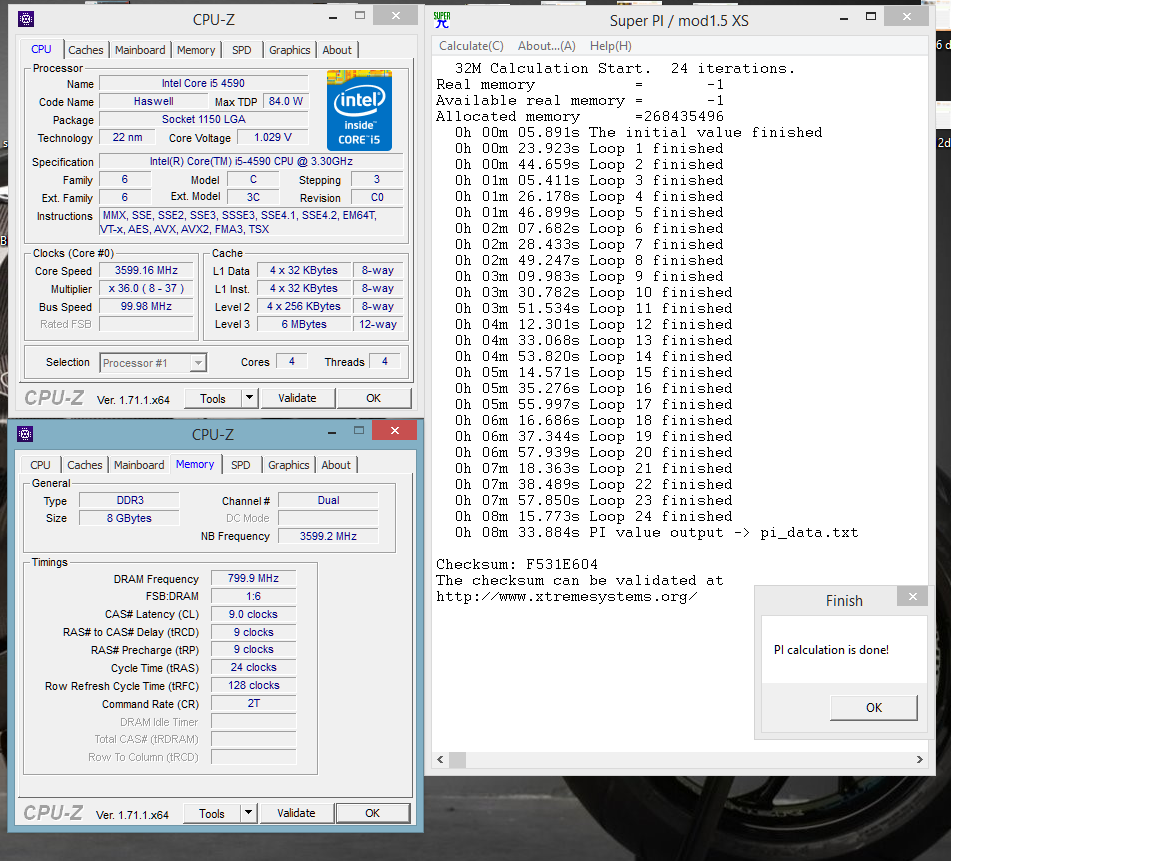The width and height of the screenshot is (1152, 861).
Task: Minimize the Super PI window
Action: pos(843,18)
